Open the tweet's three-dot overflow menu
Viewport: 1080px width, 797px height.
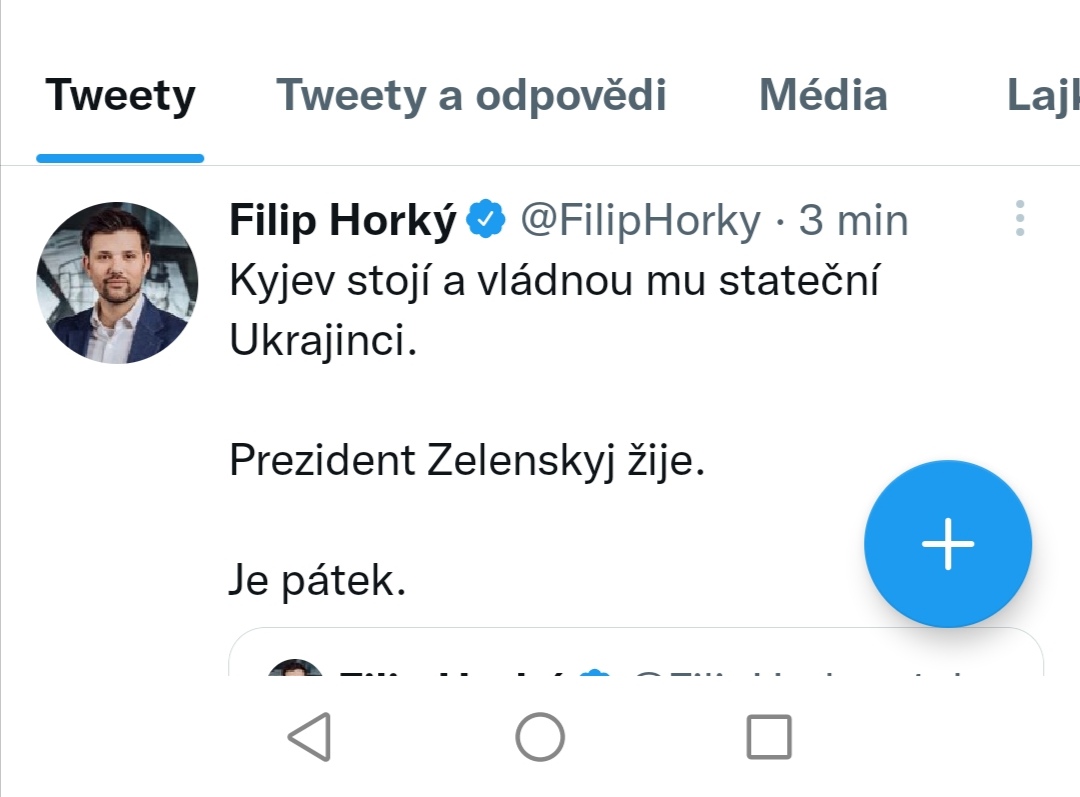(x=1019, y=218)
